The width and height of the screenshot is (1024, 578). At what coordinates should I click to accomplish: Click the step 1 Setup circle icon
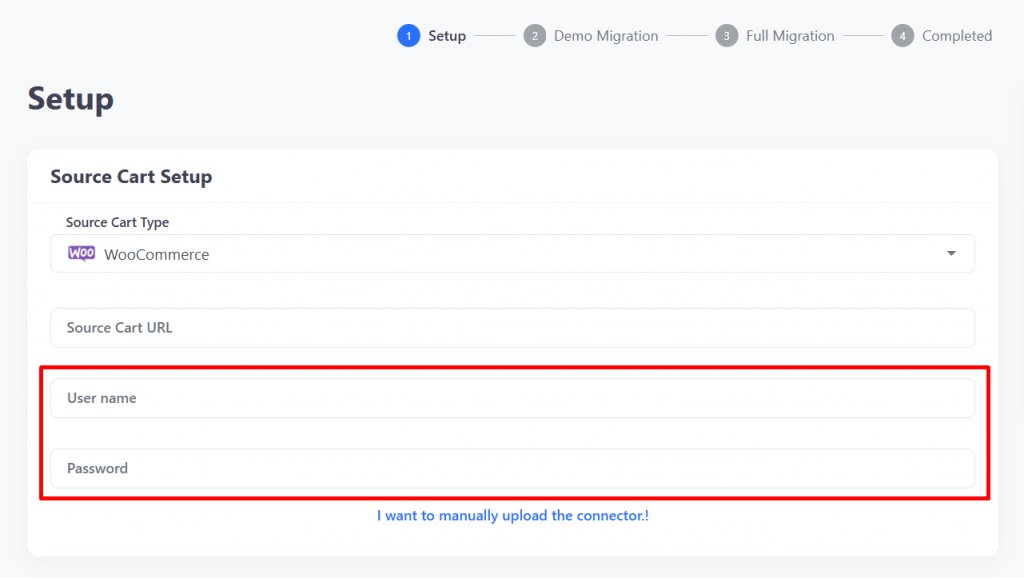tap(408, 36)
